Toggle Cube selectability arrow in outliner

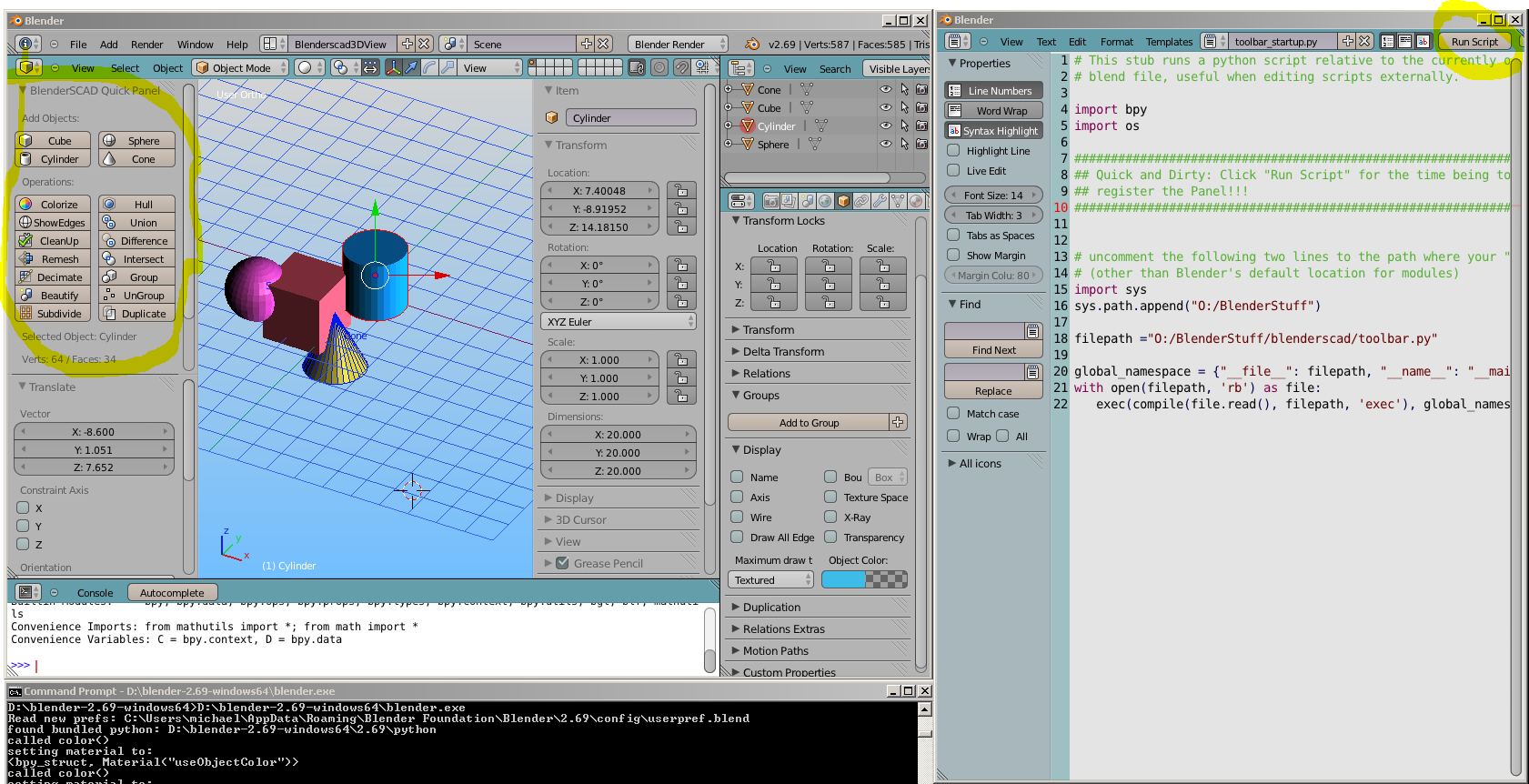coord(904,107)
